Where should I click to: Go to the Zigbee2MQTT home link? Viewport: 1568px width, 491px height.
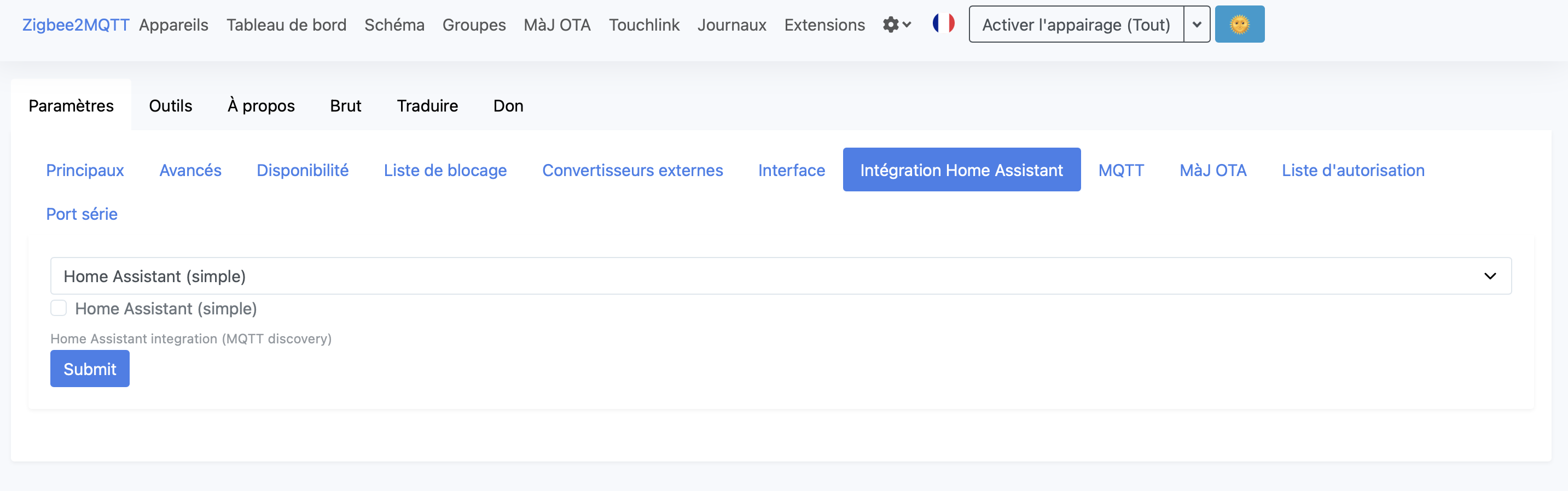tap(76, 25)
